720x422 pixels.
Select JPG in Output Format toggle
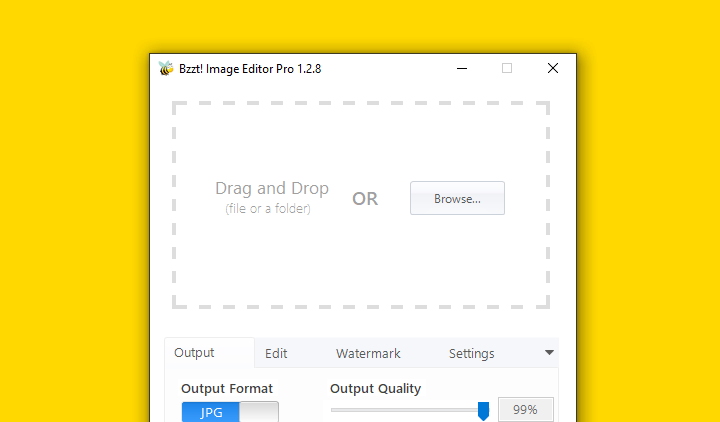pos(211,412)
